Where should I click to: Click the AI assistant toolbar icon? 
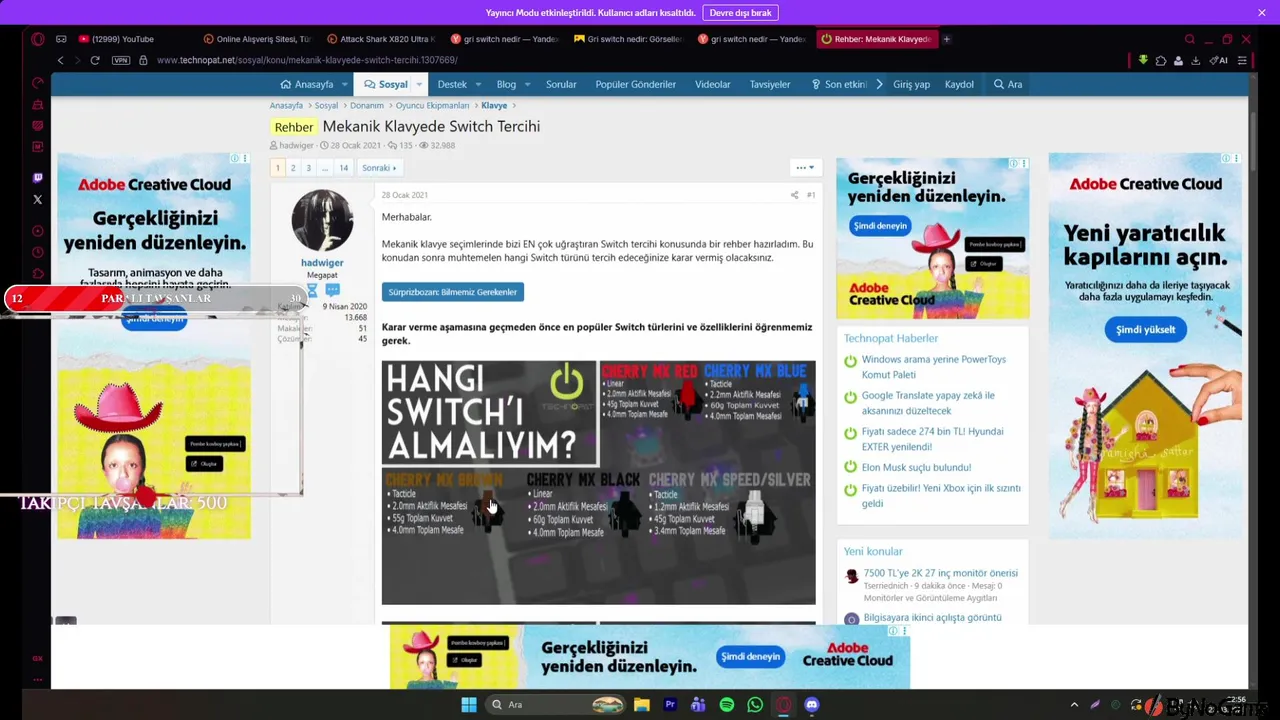pos(1219,60)
